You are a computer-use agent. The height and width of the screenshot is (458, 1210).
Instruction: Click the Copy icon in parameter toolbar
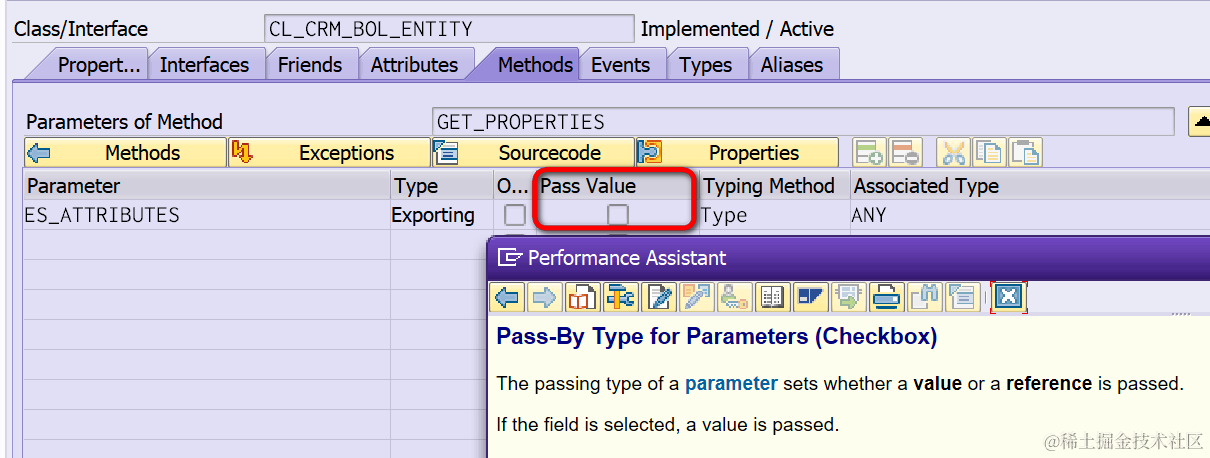pyautogui.click(x=989, y=153)
